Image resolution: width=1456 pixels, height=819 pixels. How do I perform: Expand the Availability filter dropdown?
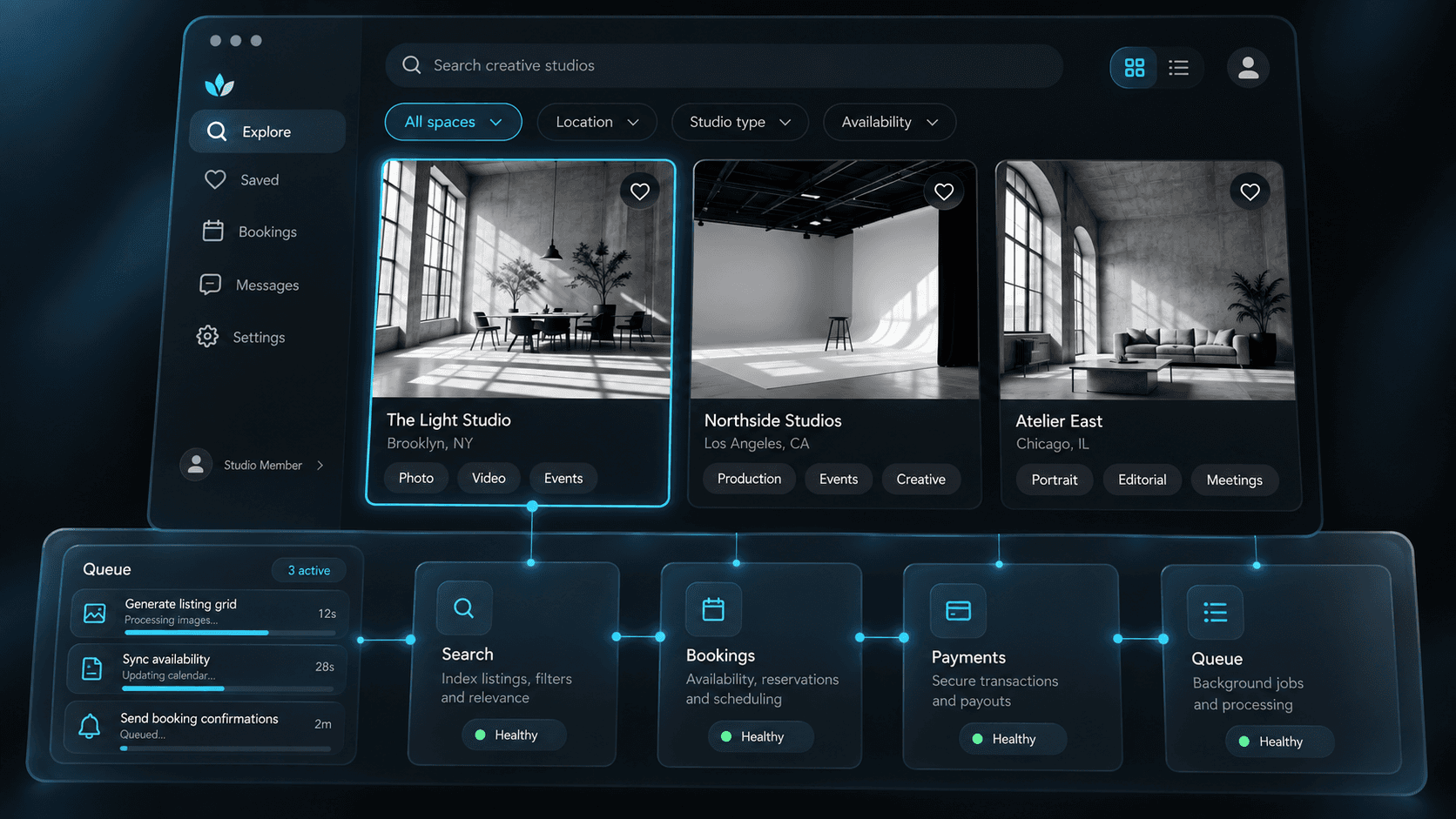click(x=889, y=122)
